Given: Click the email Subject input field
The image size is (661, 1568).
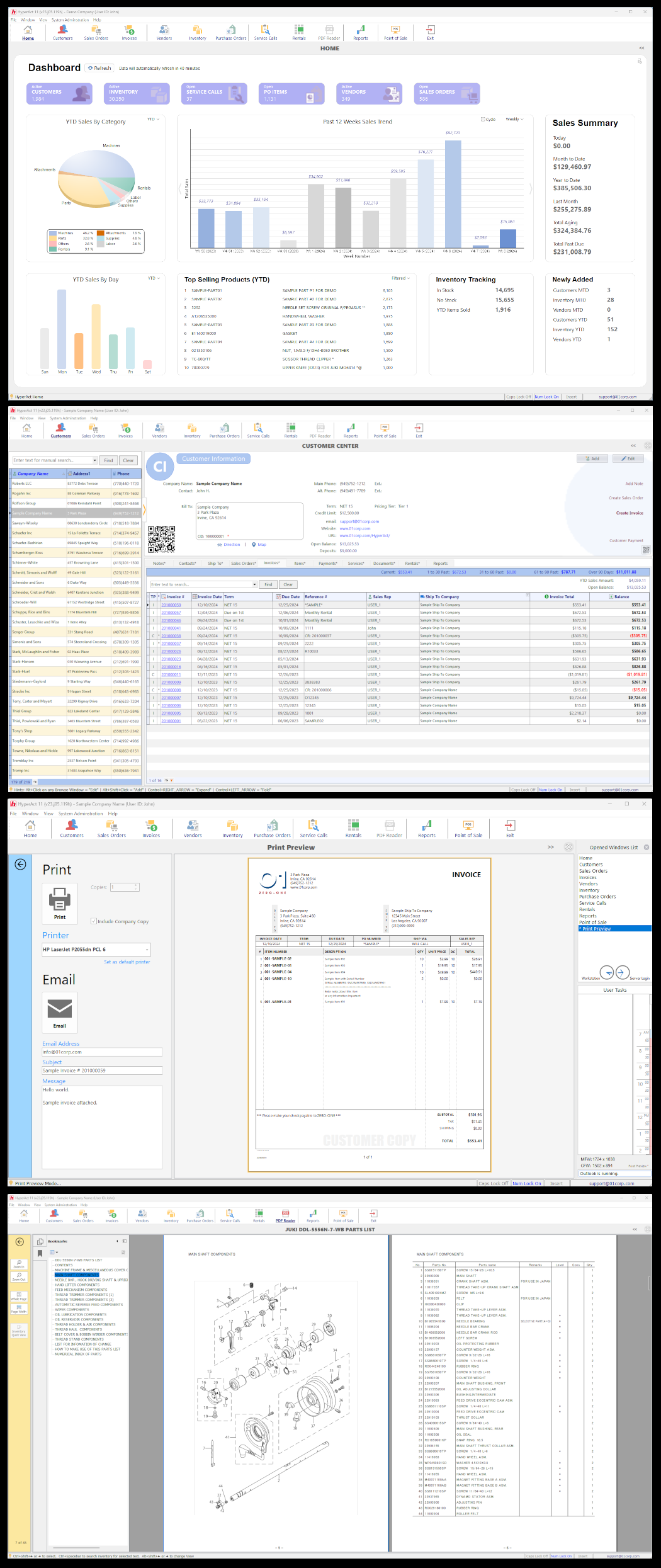Looking at the screenshot, I should 102,1071.
